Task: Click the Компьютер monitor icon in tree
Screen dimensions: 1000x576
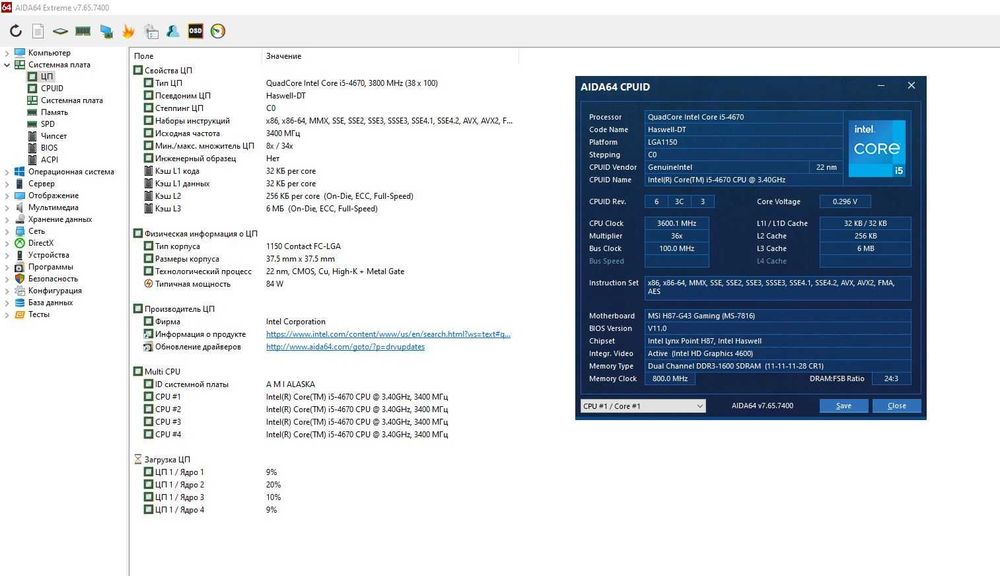Action: (x=20, y=52)
